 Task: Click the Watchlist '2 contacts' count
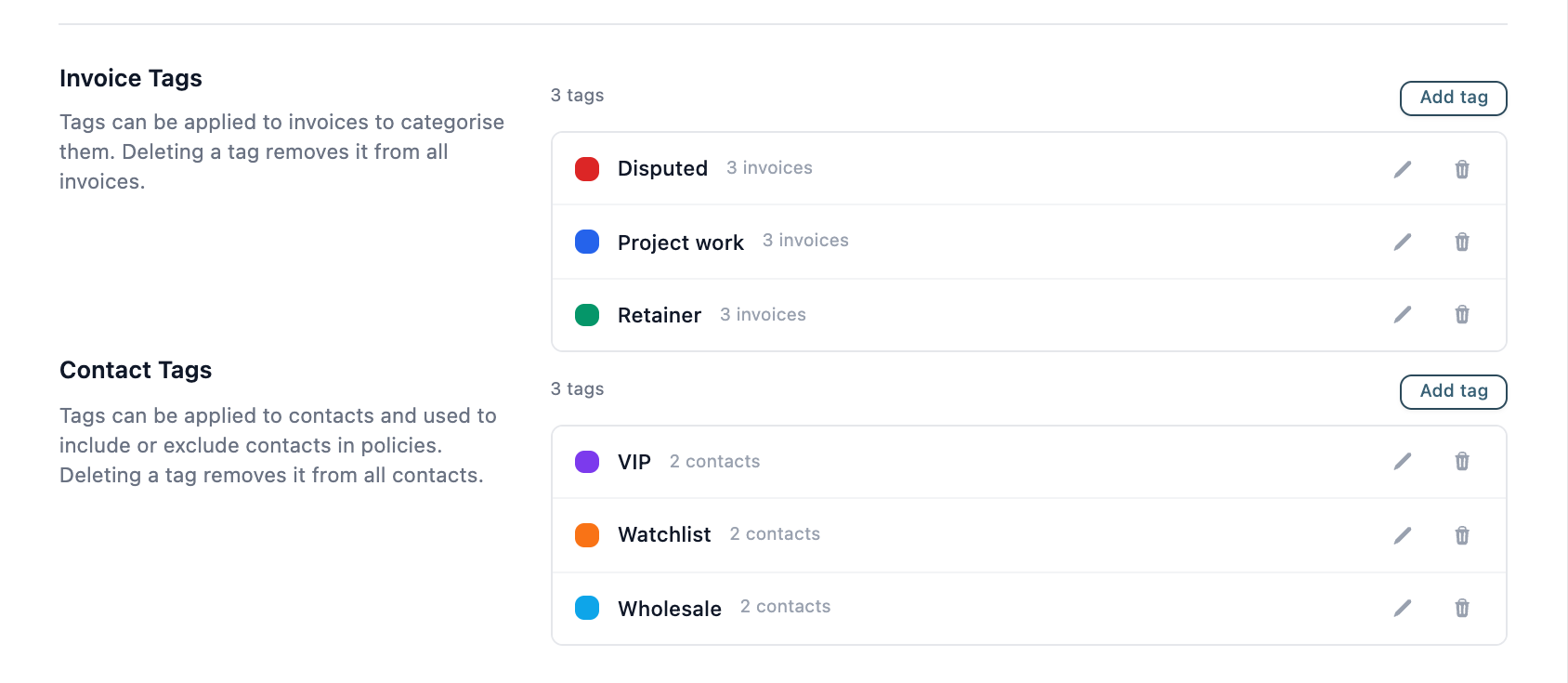coord(775,533)
